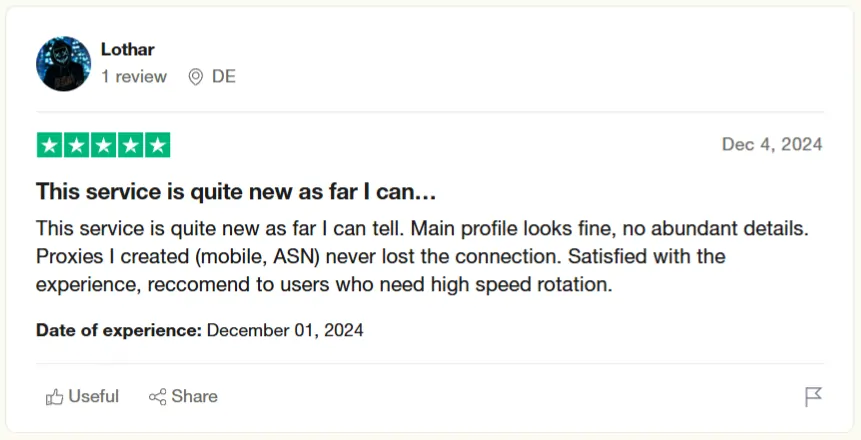Select the DE country label
861x440 pixels.
point(224,77)
